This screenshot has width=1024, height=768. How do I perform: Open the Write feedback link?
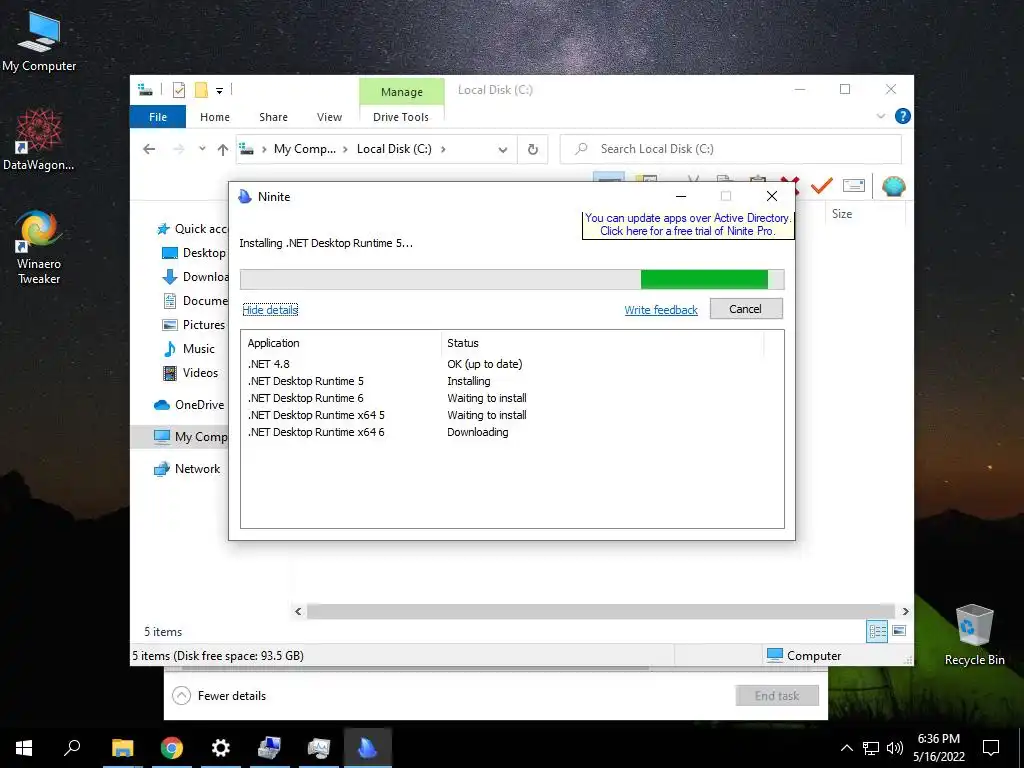point(661,310)
